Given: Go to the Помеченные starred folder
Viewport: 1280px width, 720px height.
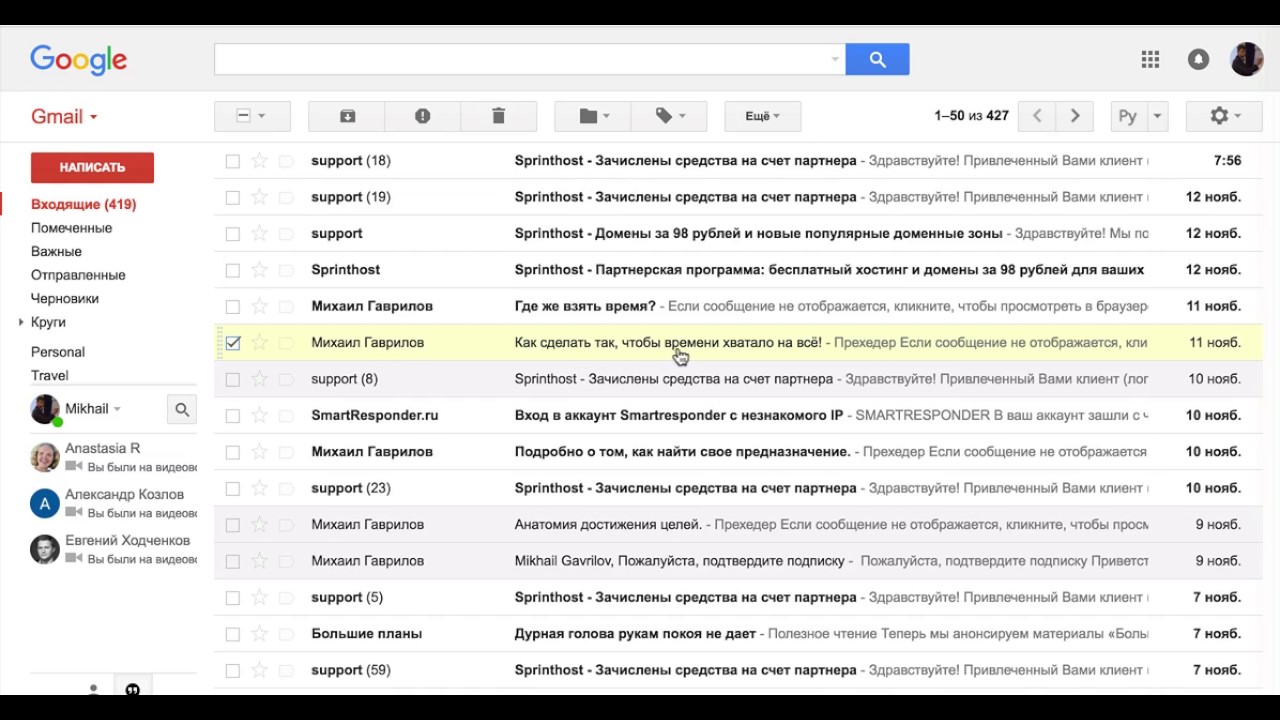Looking at the screenshot, I should 71,228.
